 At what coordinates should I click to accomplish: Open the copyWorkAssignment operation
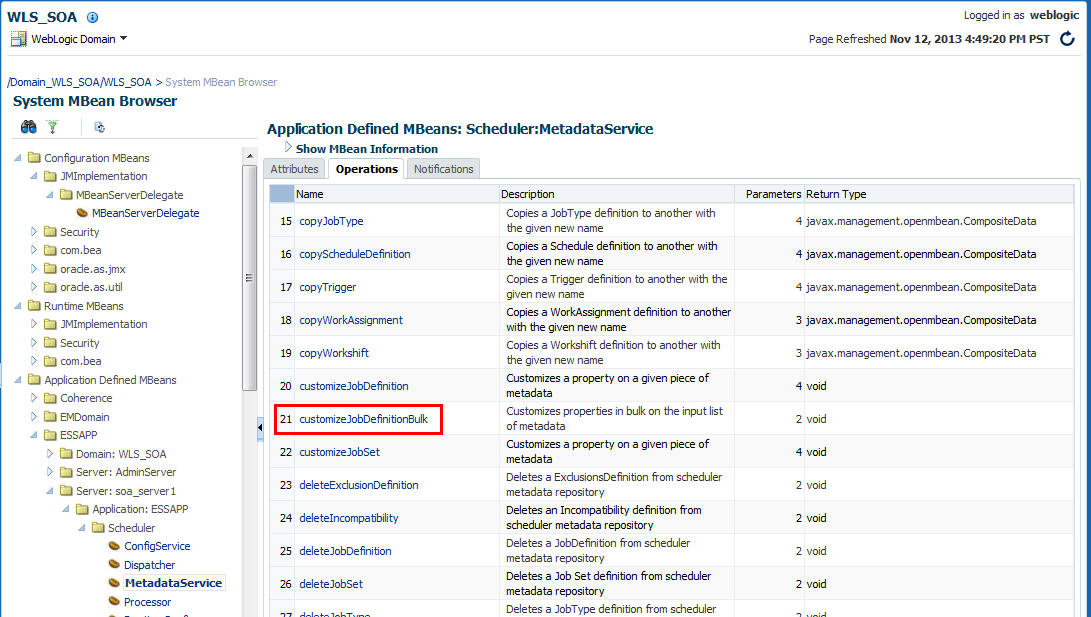(x=351, y=320)
